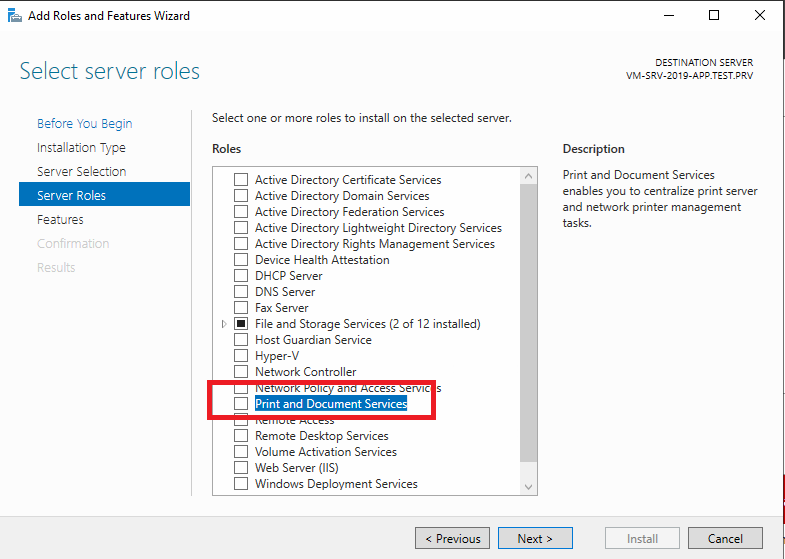Select Active Directory Domain Services label

[x=342, y=196]
